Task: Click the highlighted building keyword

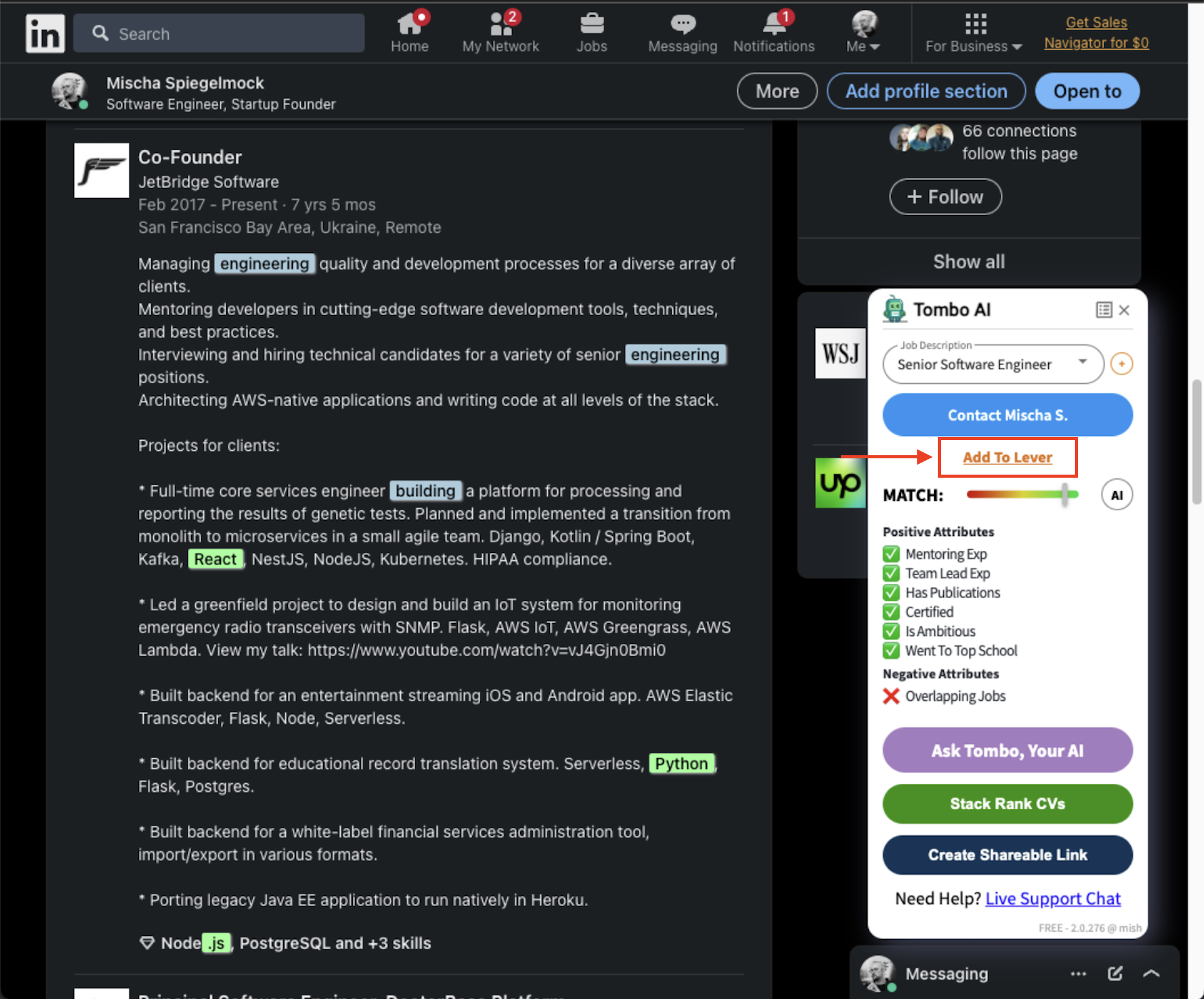Action: (x=426, y=491)
